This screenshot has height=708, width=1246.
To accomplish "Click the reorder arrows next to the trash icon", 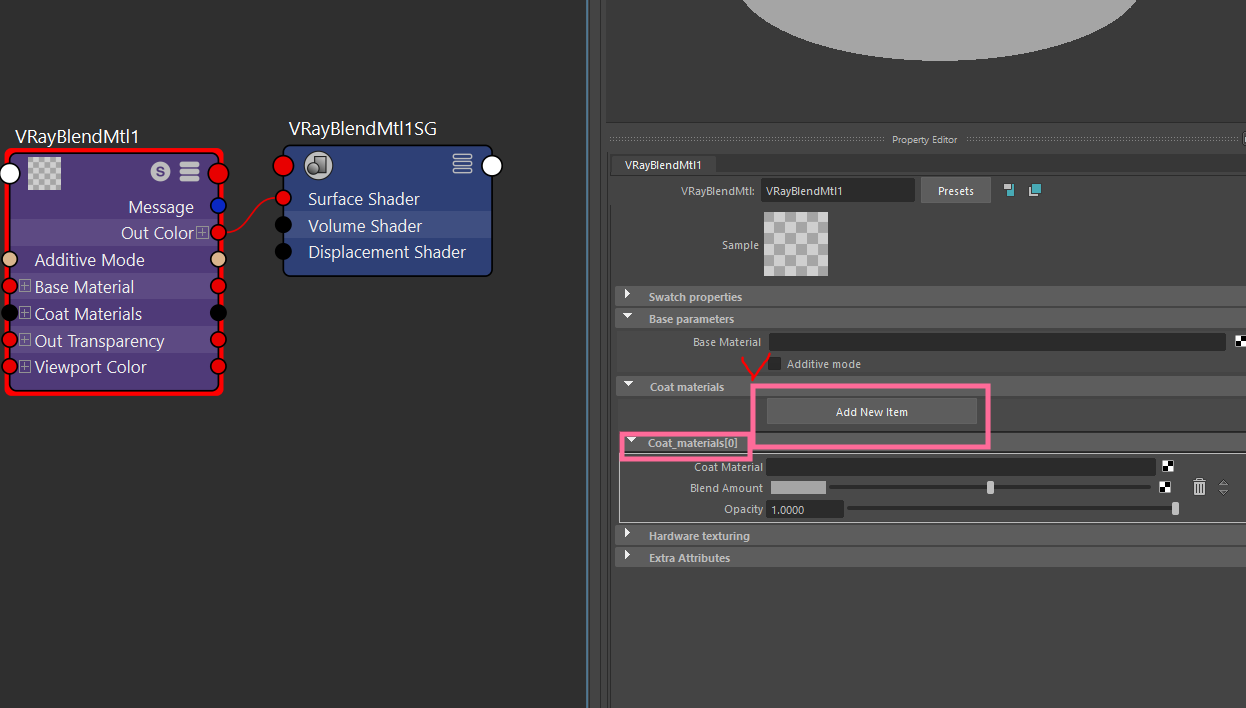I will tap(1223, 487).
